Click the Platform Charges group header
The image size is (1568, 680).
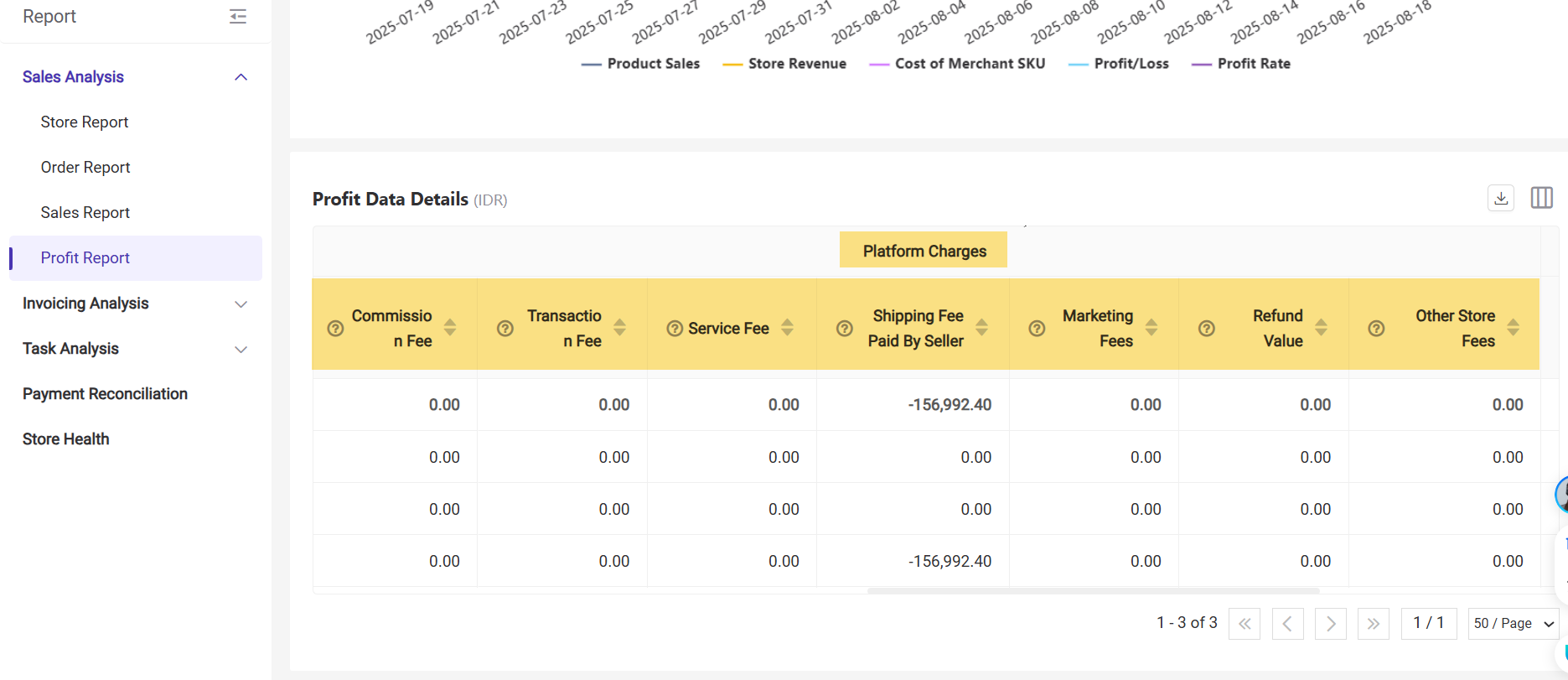coord(924,251)
